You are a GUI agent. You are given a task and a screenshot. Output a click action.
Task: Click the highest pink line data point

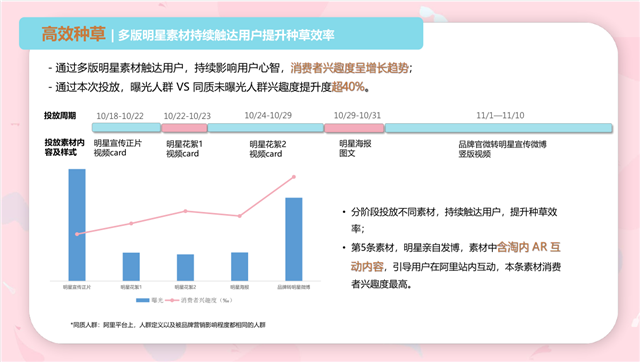point(294,177)
